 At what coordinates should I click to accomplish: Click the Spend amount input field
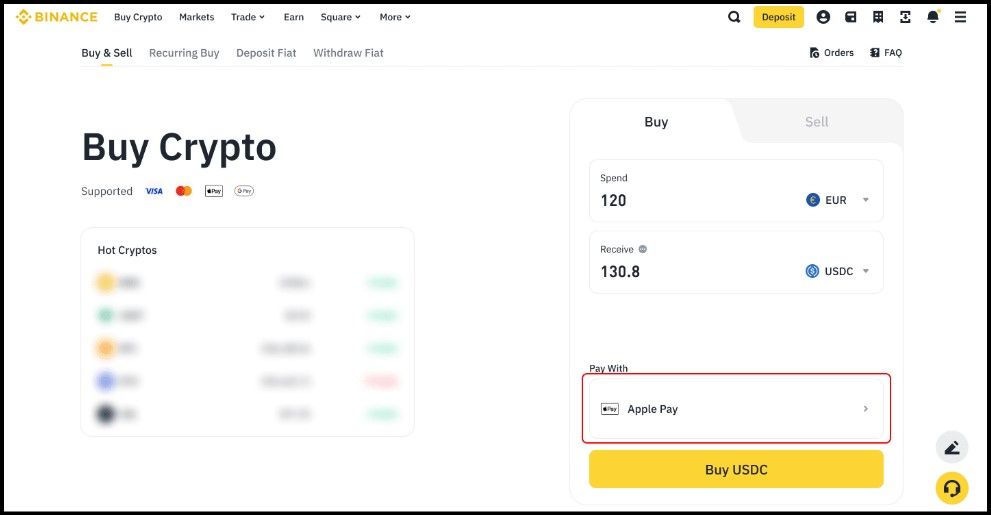pyautogui.click(x=690, y=200)
